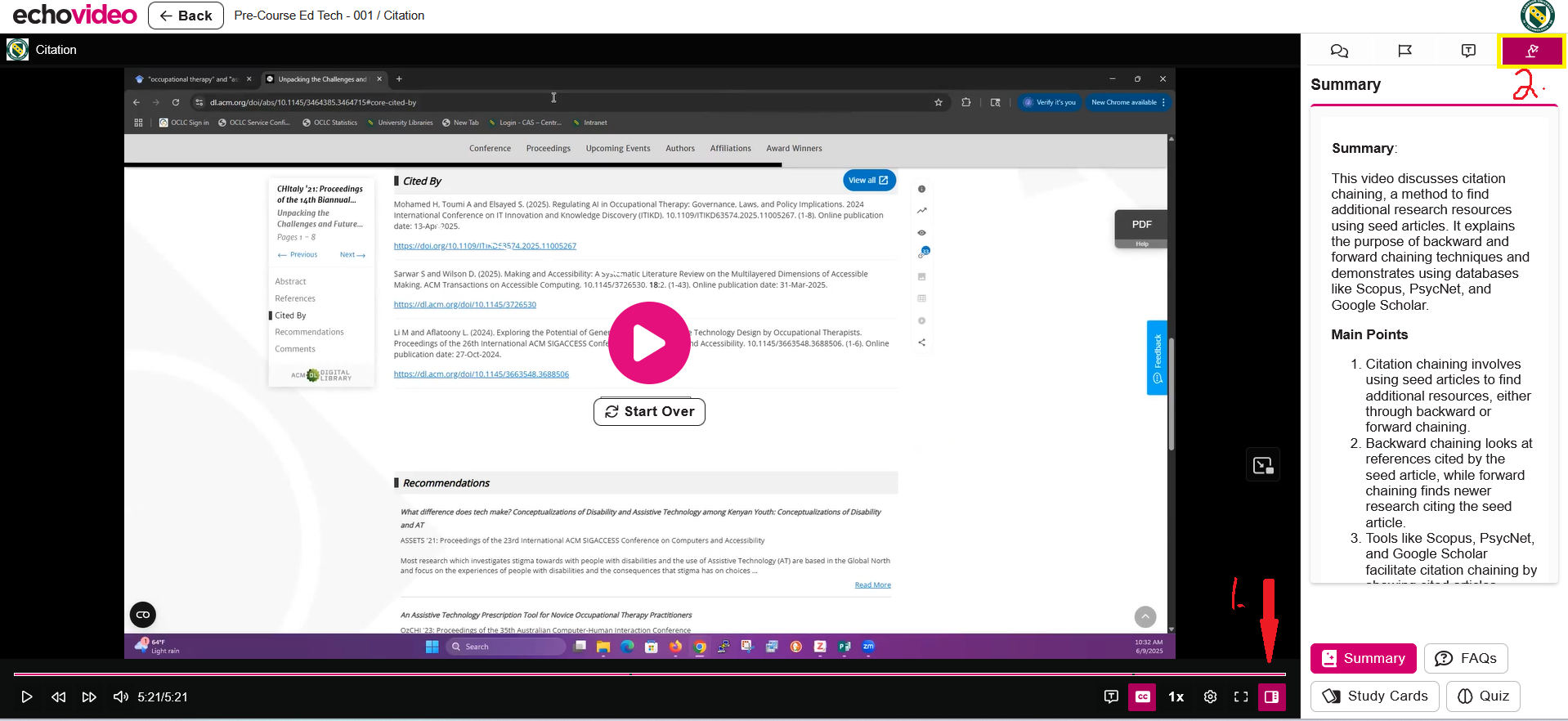Click the PDF button in the recorded page
Screen dimensions: 1568x721
[1141, 224]
